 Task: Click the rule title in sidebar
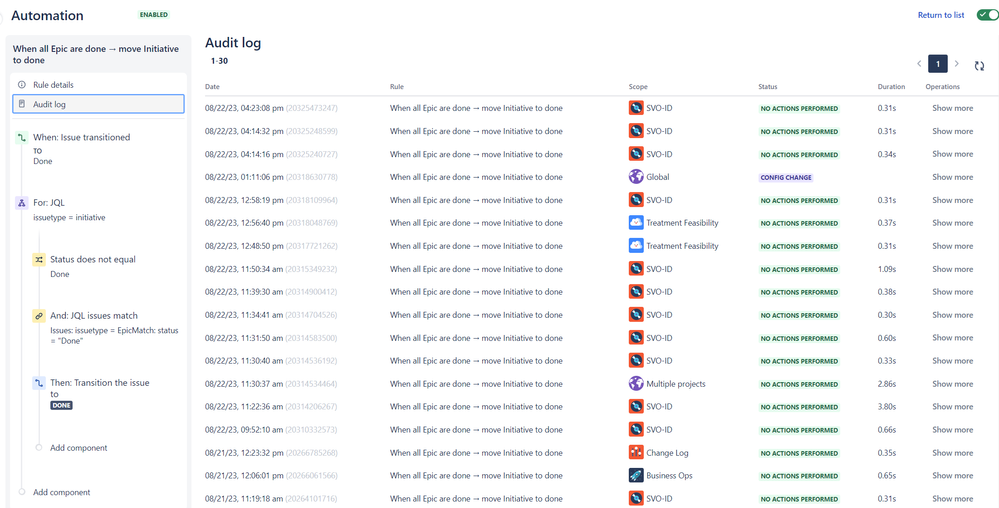96,54
